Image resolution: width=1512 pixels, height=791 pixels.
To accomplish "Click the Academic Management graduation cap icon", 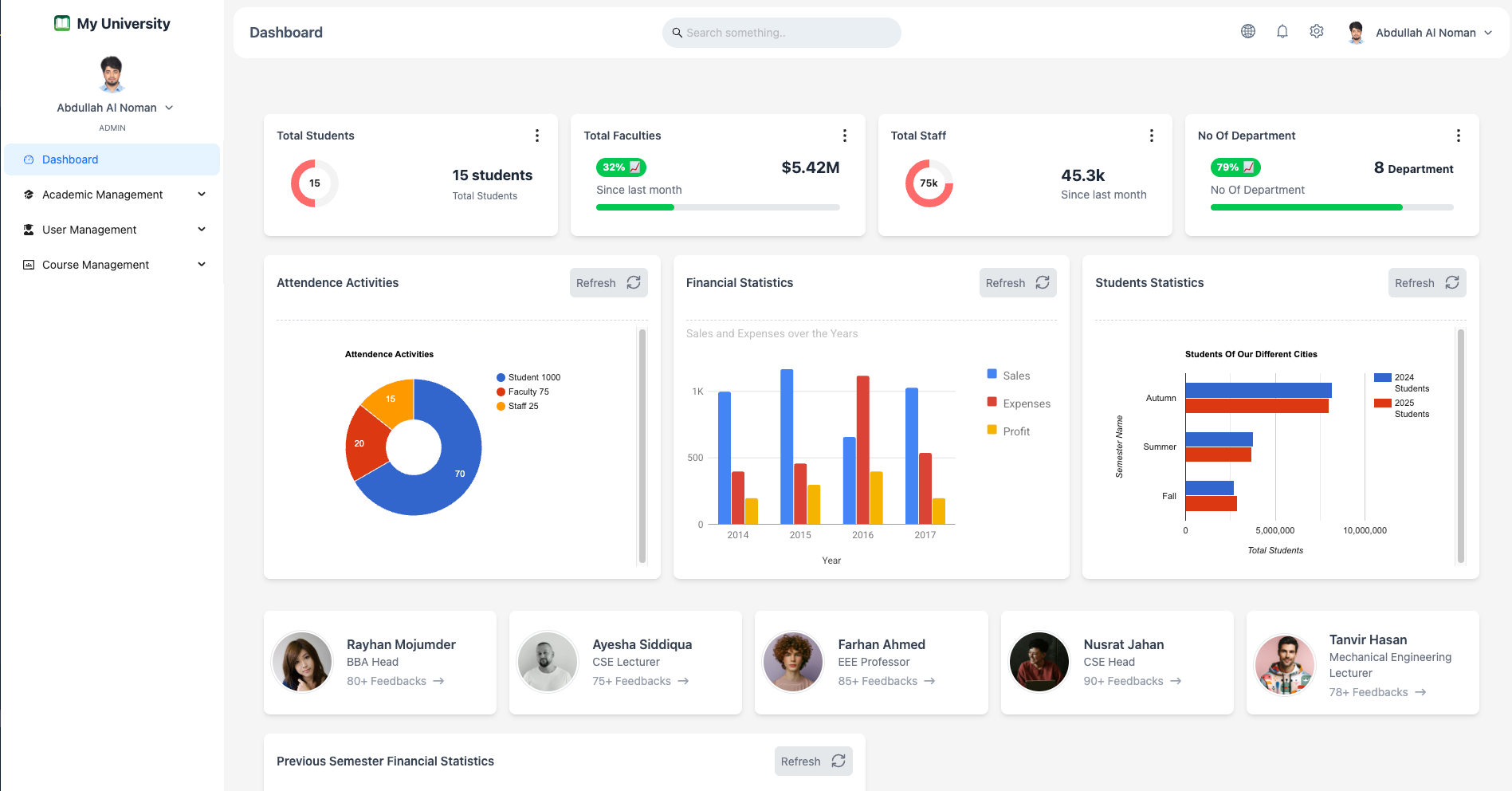I will point(29,195).
